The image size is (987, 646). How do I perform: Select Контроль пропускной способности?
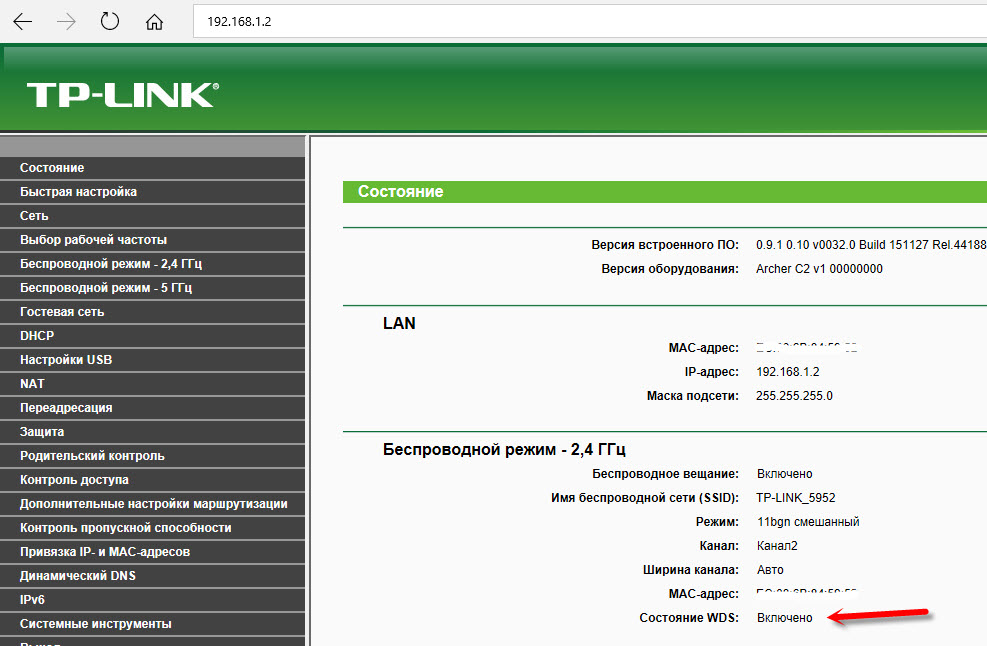[152, 528]
